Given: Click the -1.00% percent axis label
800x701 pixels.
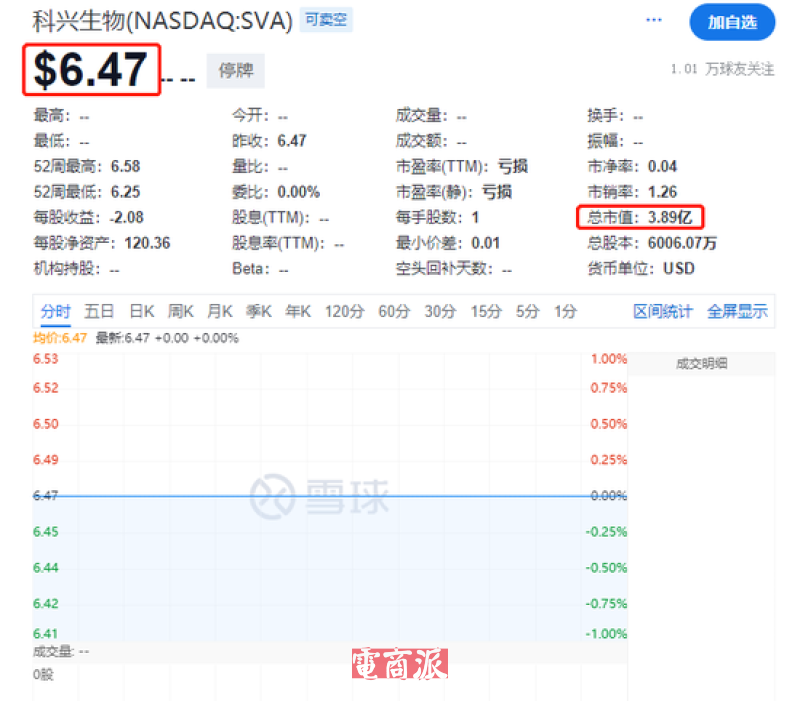Looking at the screenshot, I should pyautogui.click(x=606, y=634).
